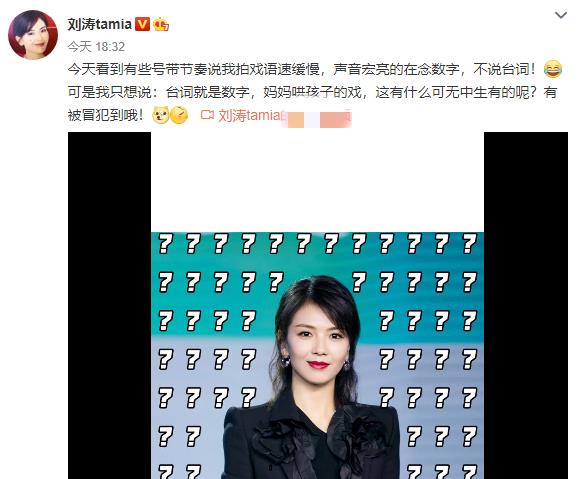The height and width of the screenshot is (479, 585).
Task: Open the post options chevron menu
Action: 561,15
